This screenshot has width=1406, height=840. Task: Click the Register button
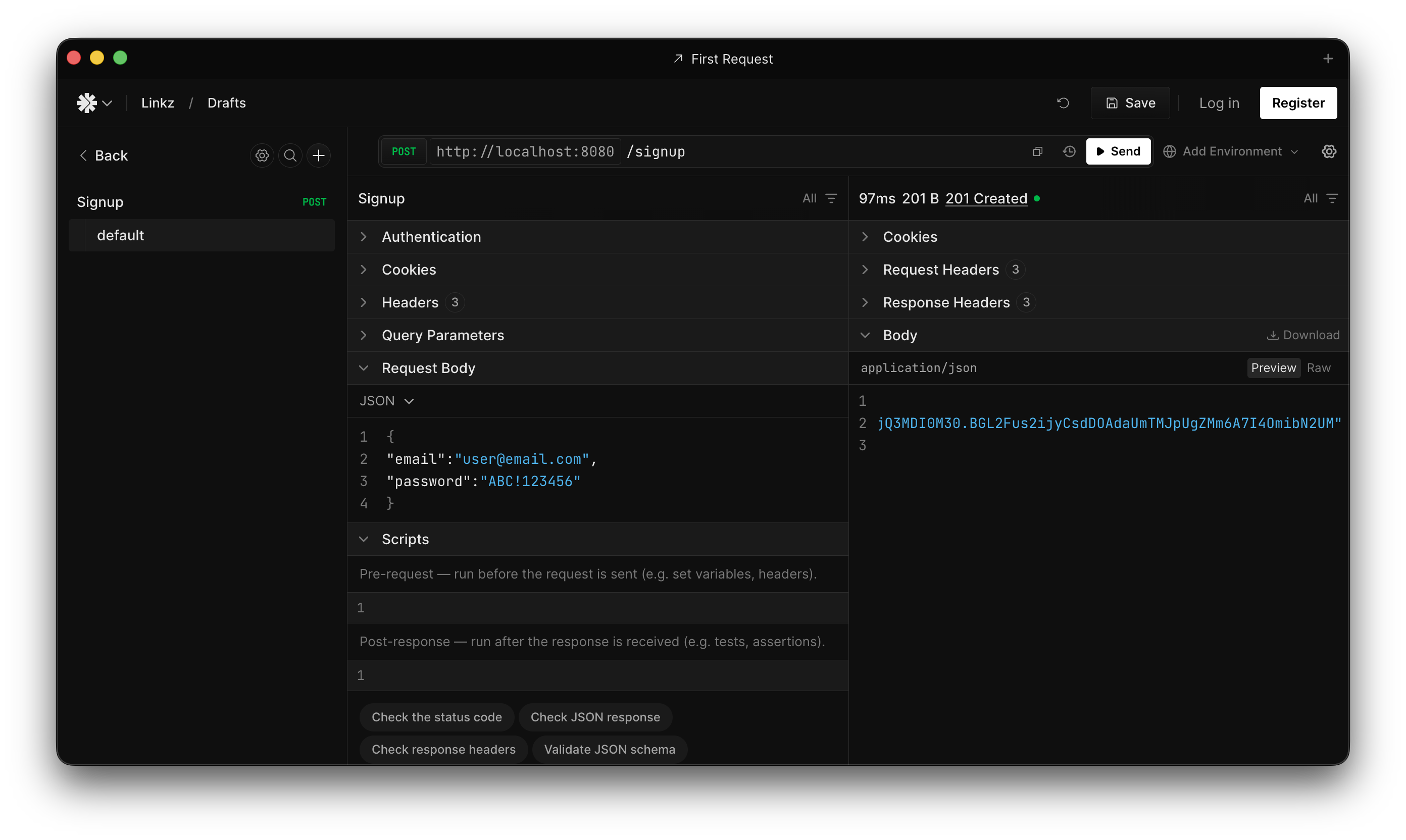click(x=1298, y=103)
